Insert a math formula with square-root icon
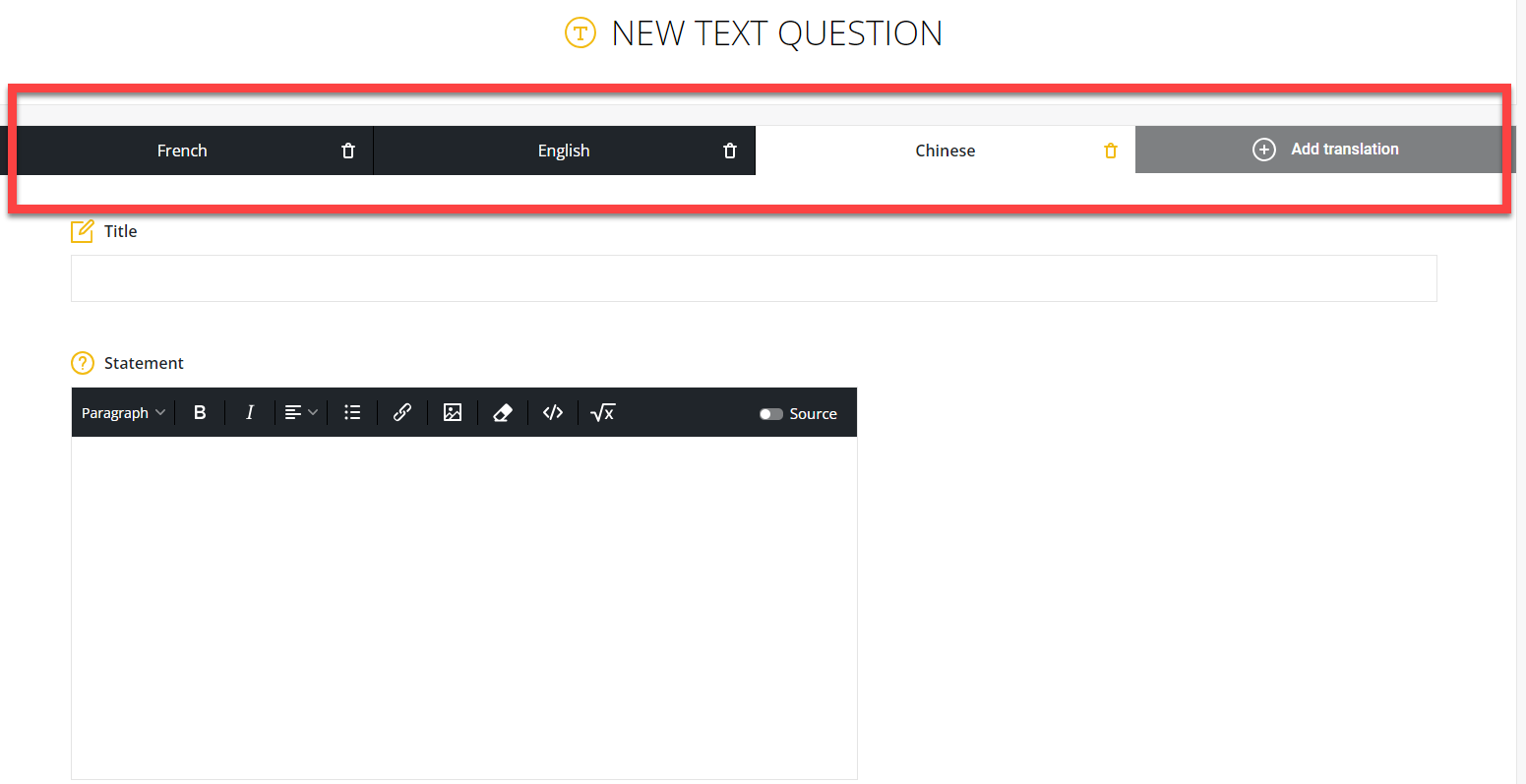This screenshot has width=1526, height=784. (x=602, y=413)
